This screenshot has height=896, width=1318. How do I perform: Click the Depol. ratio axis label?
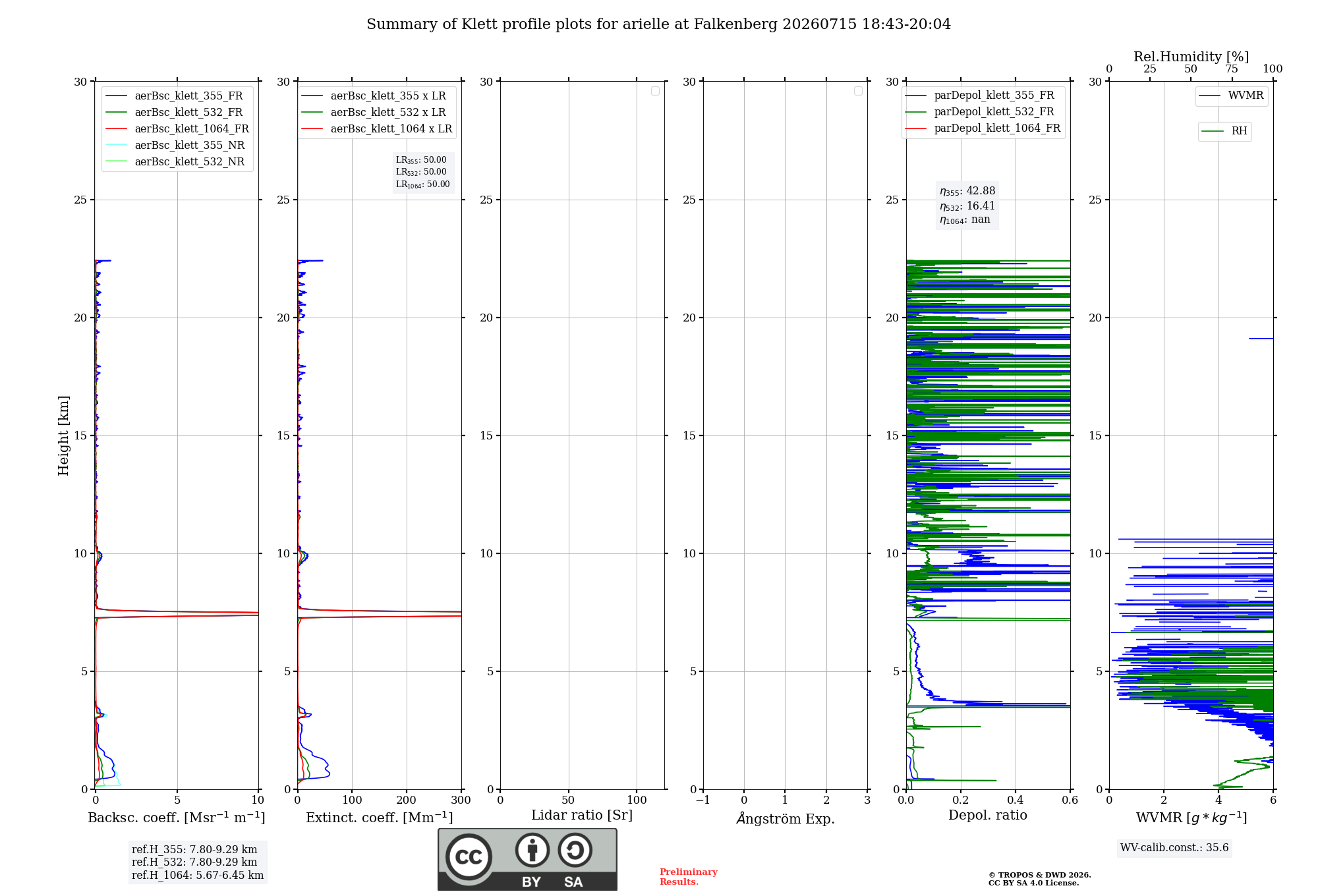(988, 815)
